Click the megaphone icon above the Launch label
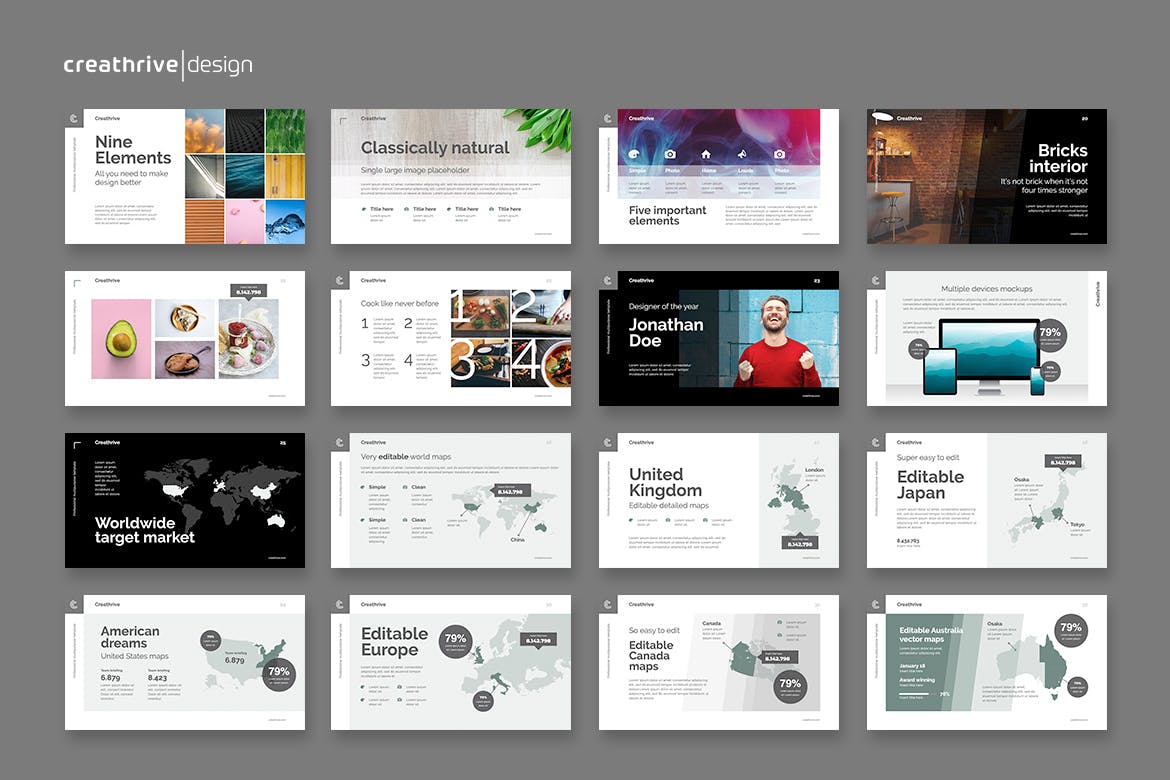Screen dimensions: 1170x780 point(742,154)
